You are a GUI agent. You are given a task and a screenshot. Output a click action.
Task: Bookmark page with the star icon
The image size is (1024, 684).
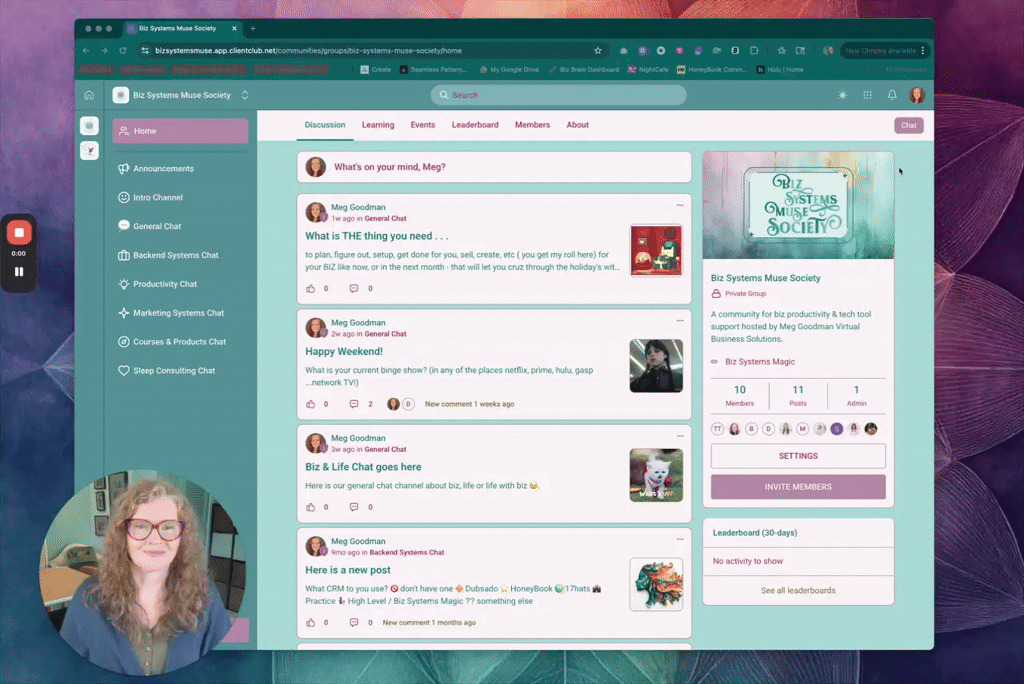pos(598,50)
